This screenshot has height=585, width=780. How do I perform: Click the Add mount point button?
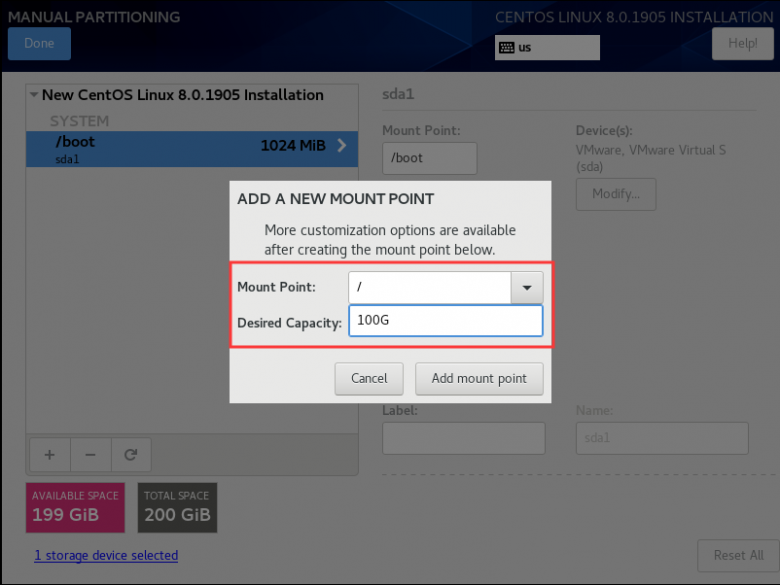click(x=479, y=379)
